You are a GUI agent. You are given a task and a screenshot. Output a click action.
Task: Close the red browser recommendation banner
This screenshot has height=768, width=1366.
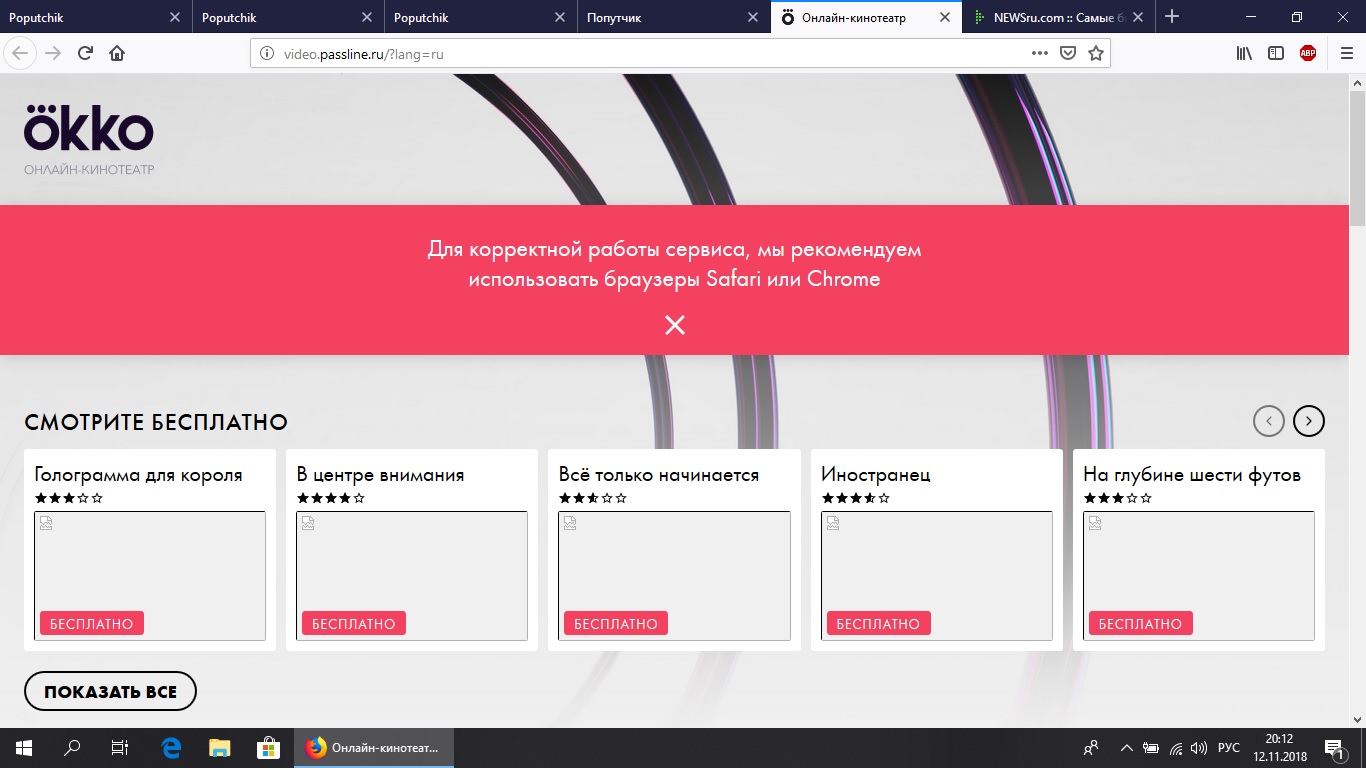point(675,325)
